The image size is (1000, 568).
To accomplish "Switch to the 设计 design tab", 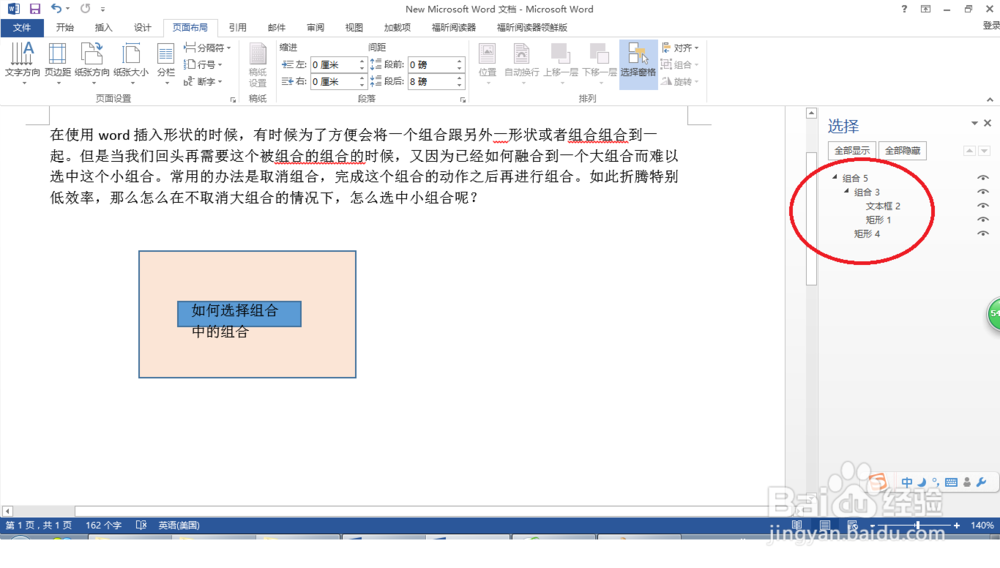I will 142,27.
